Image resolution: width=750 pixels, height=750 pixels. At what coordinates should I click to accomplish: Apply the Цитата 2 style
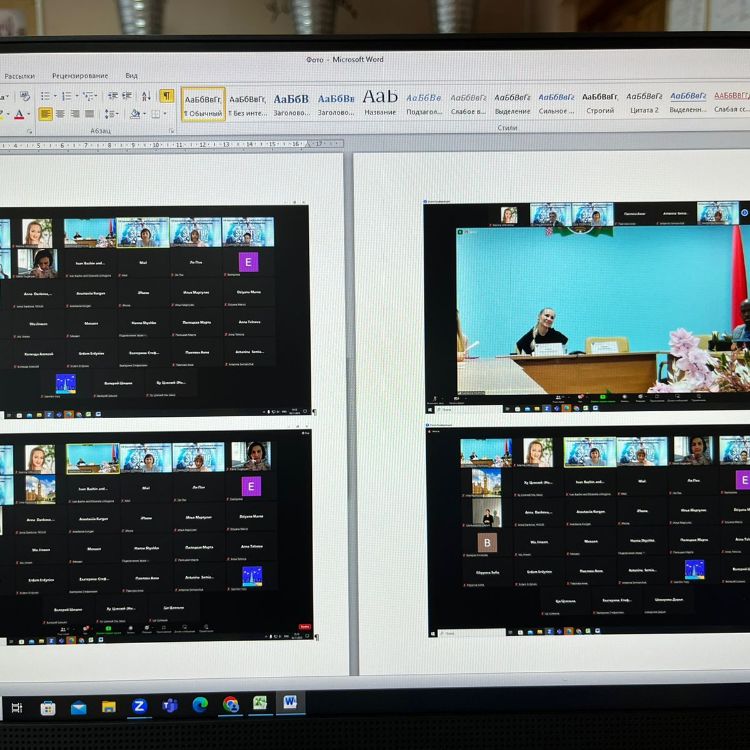point(644,102)
